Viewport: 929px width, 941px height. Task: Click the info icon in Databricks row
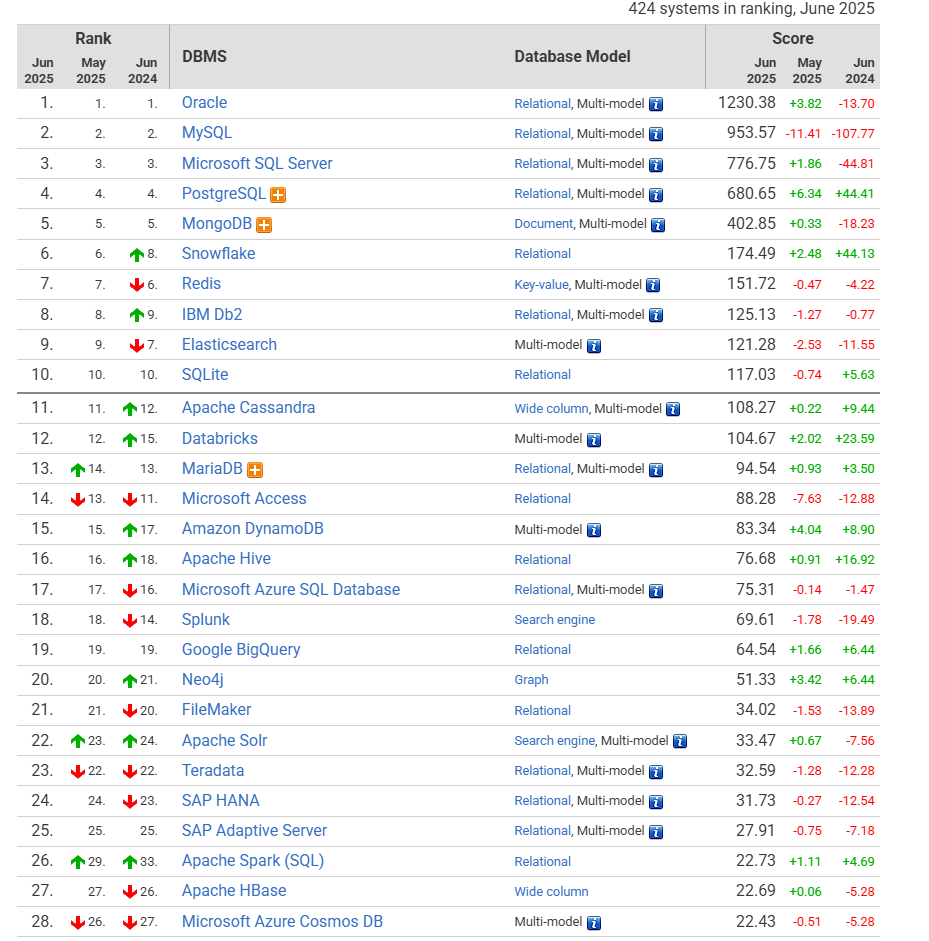pyautogui.click(x=594, y=440)
